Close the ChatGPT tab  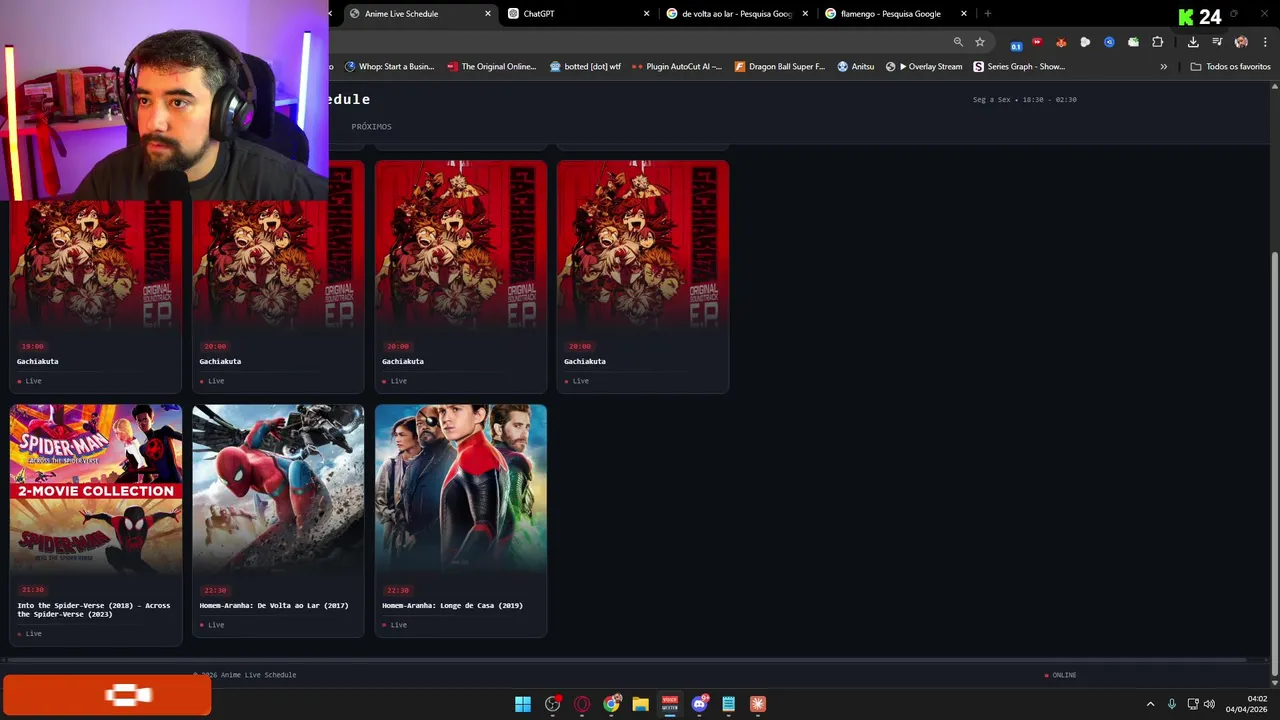point(646,14)
